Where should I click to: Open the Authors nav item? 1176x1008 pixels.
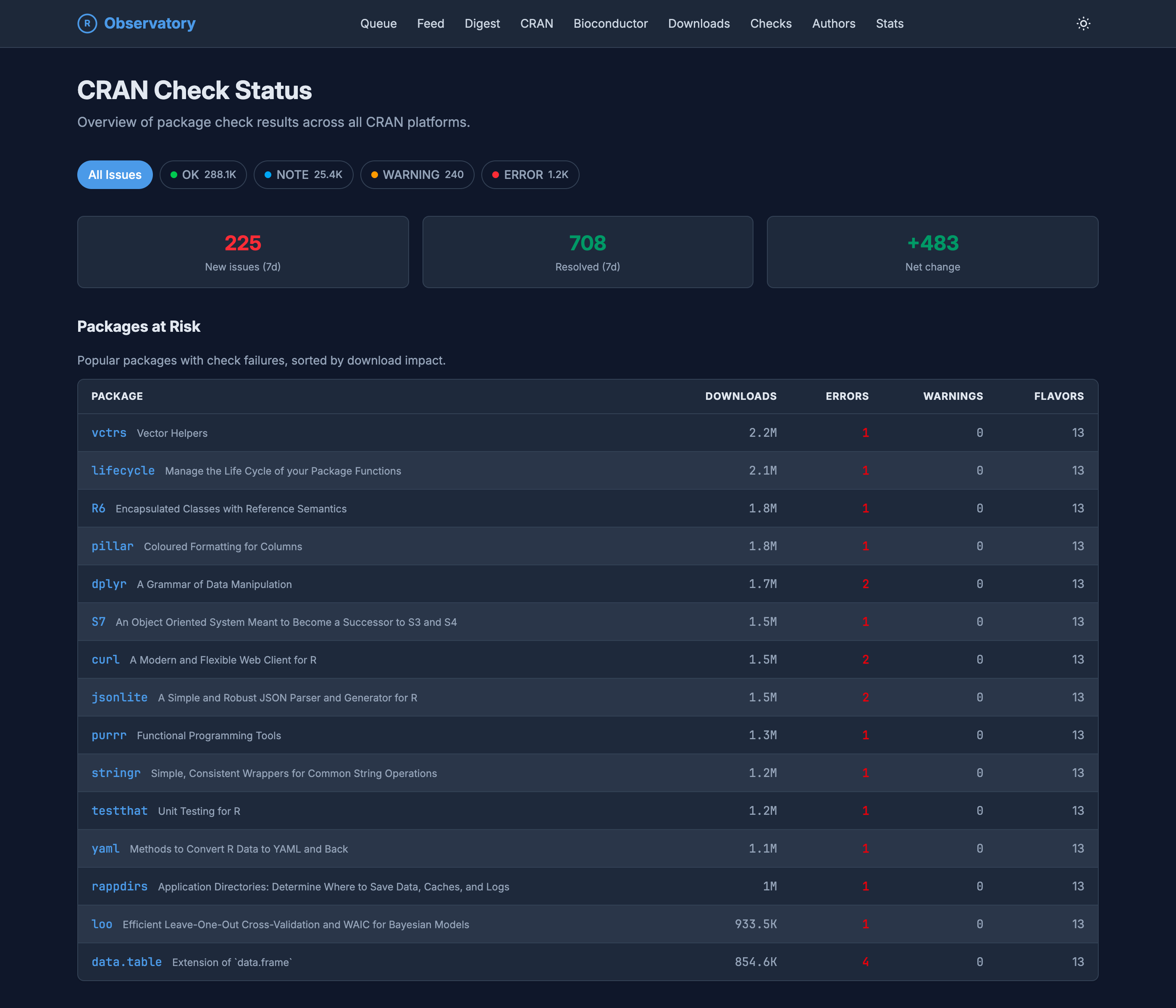(833, 24)
